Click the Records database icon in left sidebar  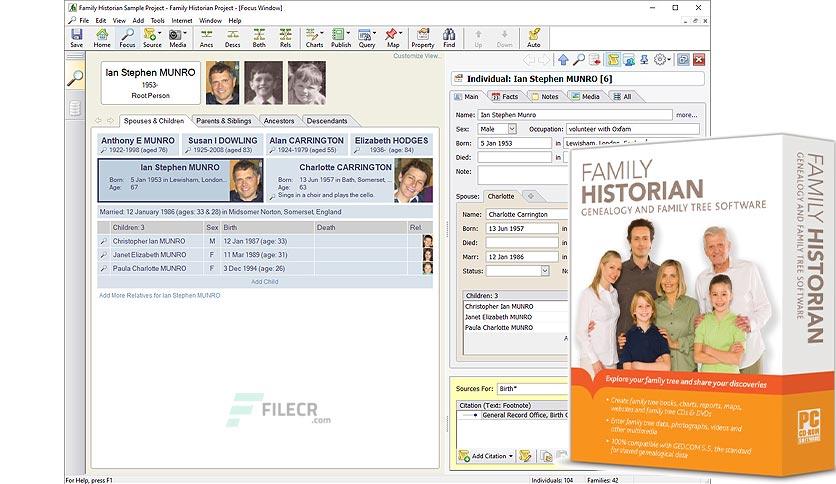(x=75, y=108)
